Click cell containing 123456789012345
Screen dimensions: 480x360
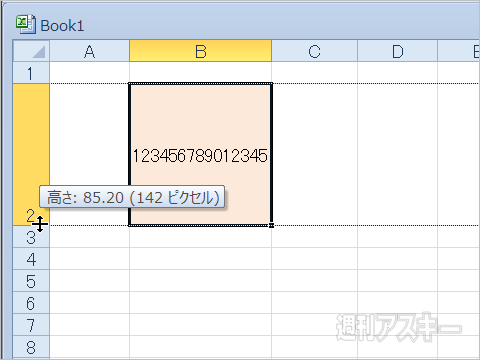tap(201, 155)
